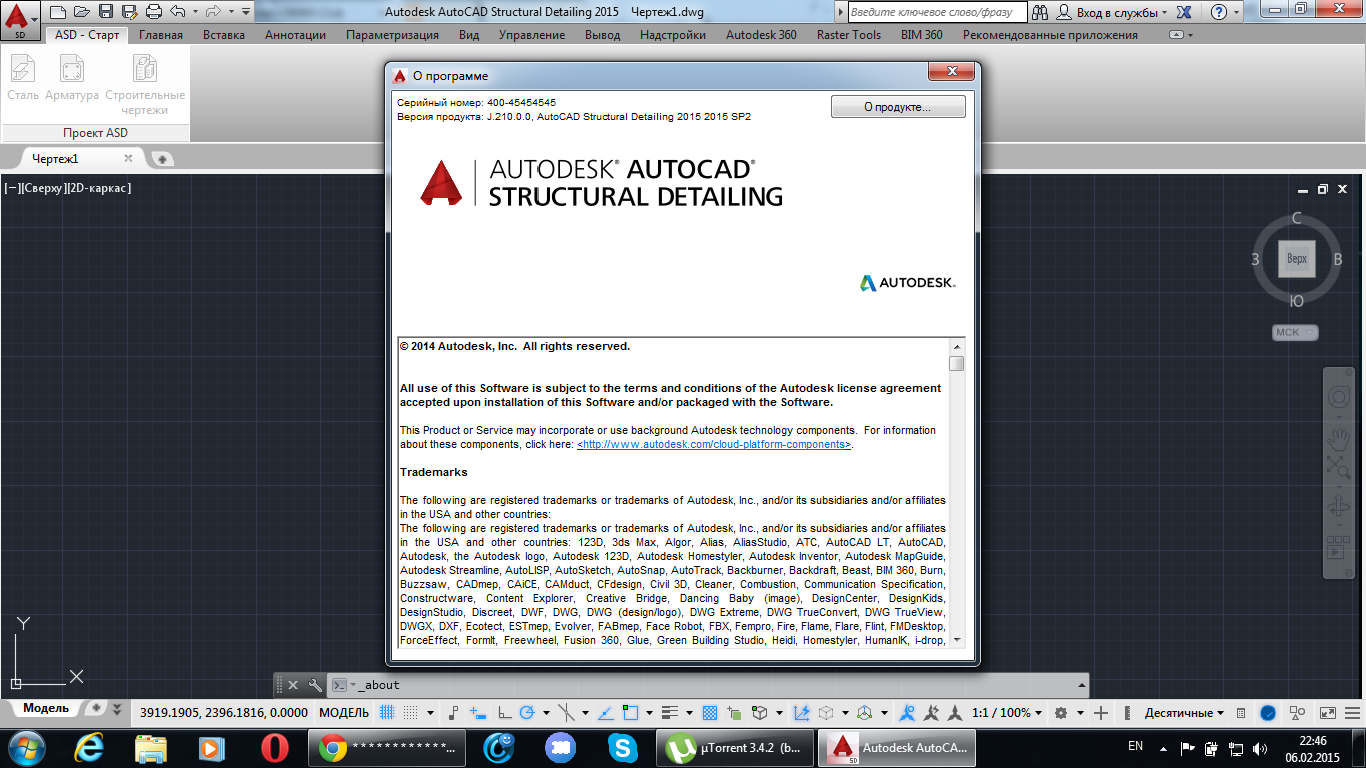
Task: Click the МОДЕЛЬ space button in status bar
Action: click(344, 713)
